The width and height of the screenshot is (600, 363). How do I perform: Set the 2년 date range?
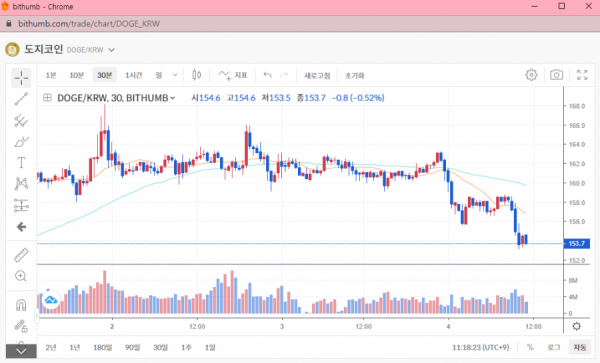51,347
